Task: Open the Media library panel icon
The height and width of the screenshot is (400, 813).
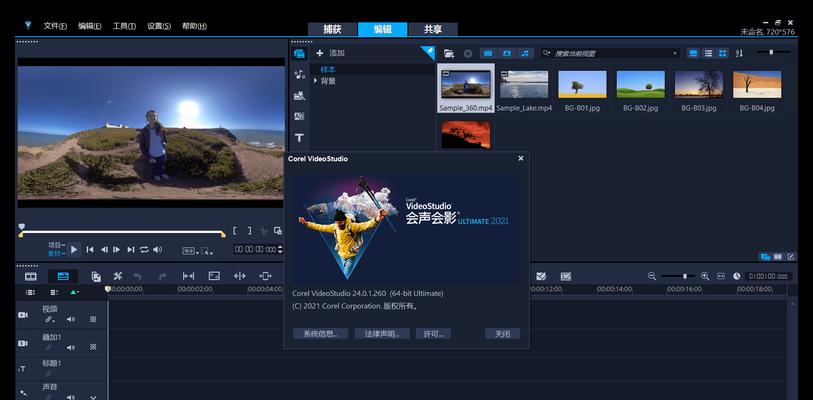Action: (x=299, y=53)
